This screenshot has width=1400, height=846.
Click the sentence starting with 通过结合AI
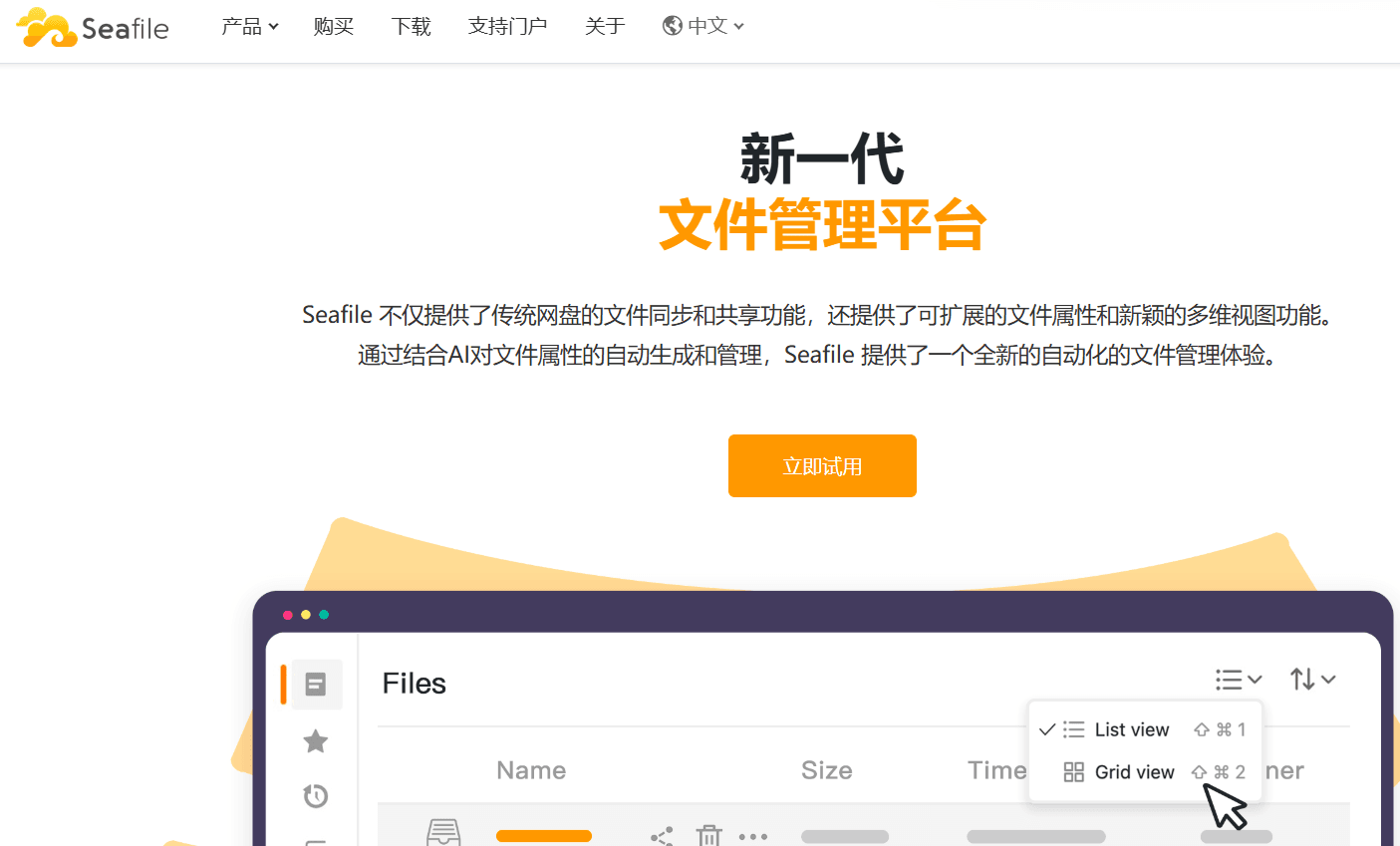point(817,355)
